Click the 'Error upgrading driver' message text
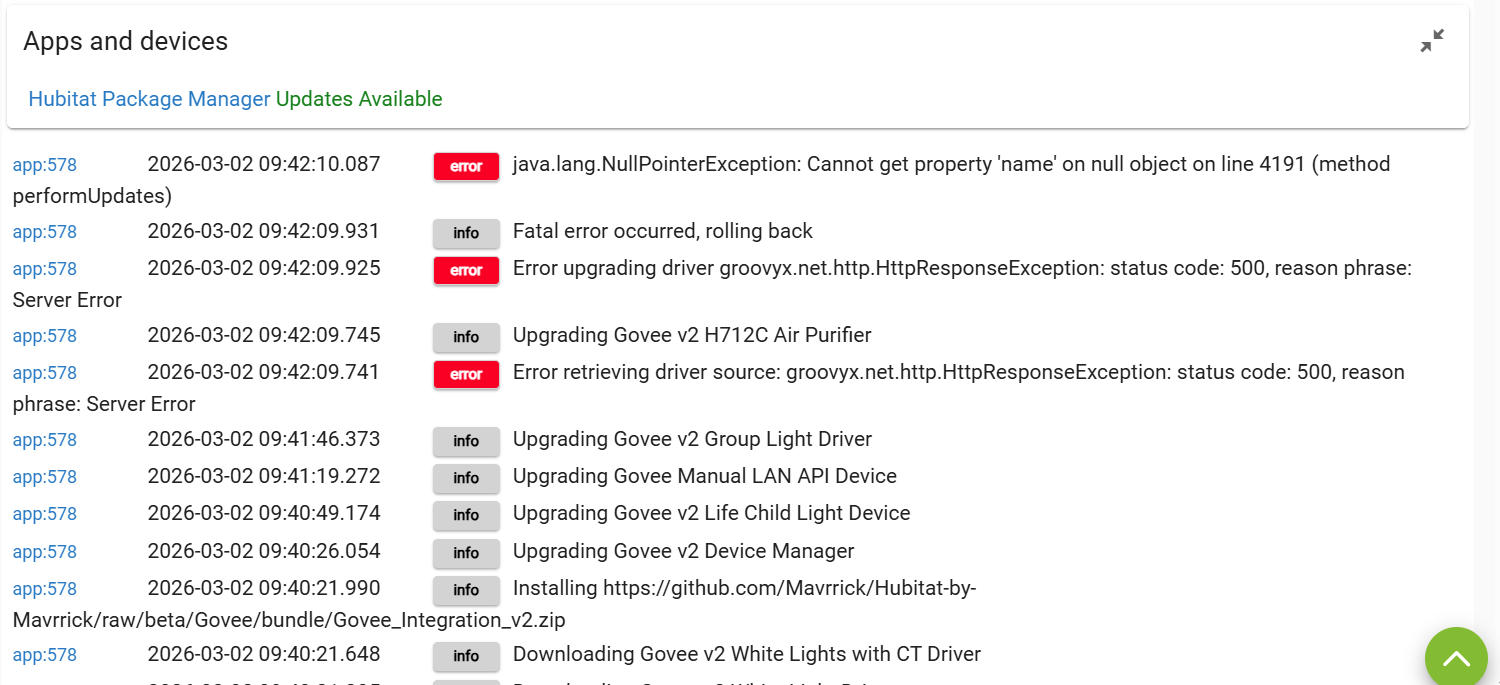Viewport: 1500px width, 685px height. click(x=712, y=284)
